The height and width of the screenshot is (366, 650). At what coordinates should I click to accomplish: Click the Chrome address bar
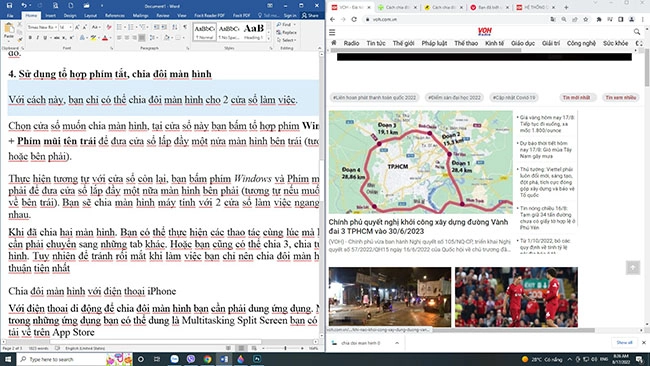point(456,19)
